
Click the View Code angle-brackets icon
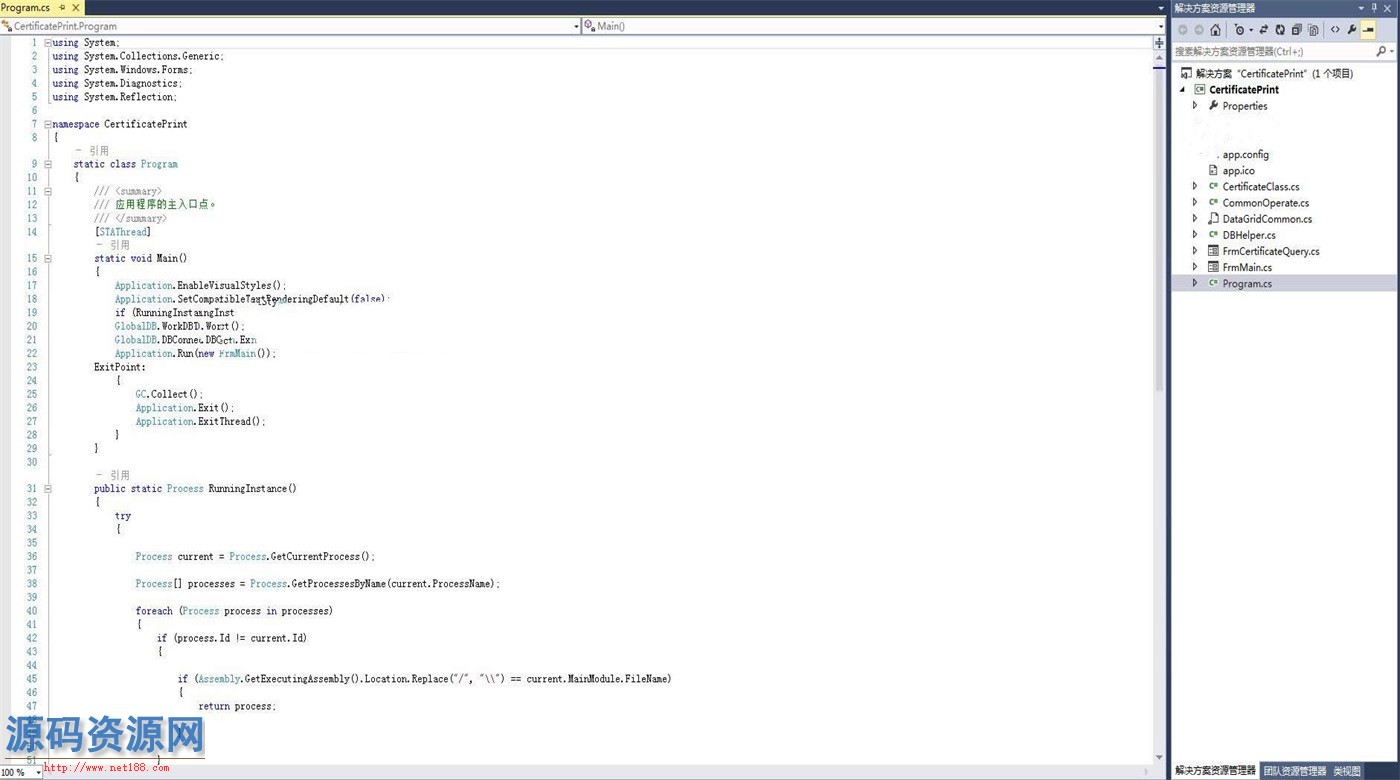tap(1335, 30)
